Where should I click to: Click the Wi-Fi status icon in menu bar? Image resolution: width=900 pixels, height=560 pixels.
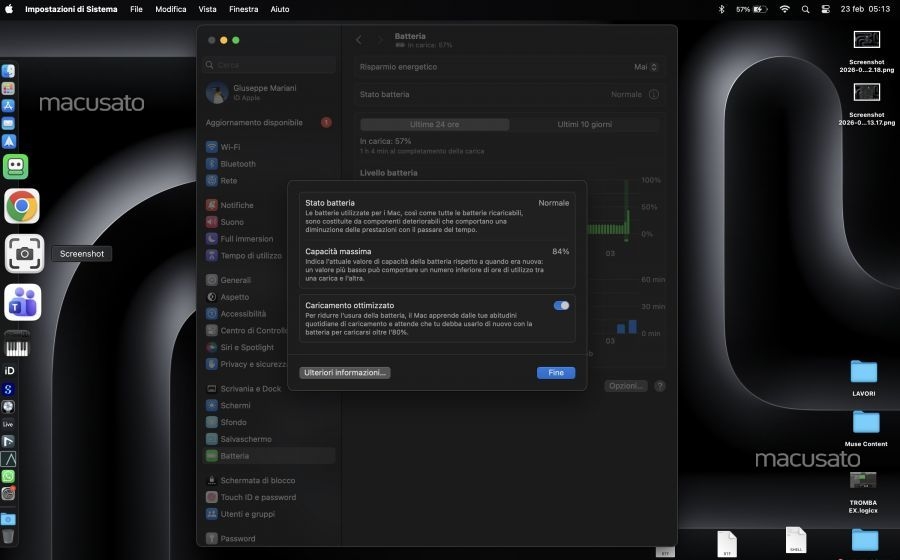point(784,9)
